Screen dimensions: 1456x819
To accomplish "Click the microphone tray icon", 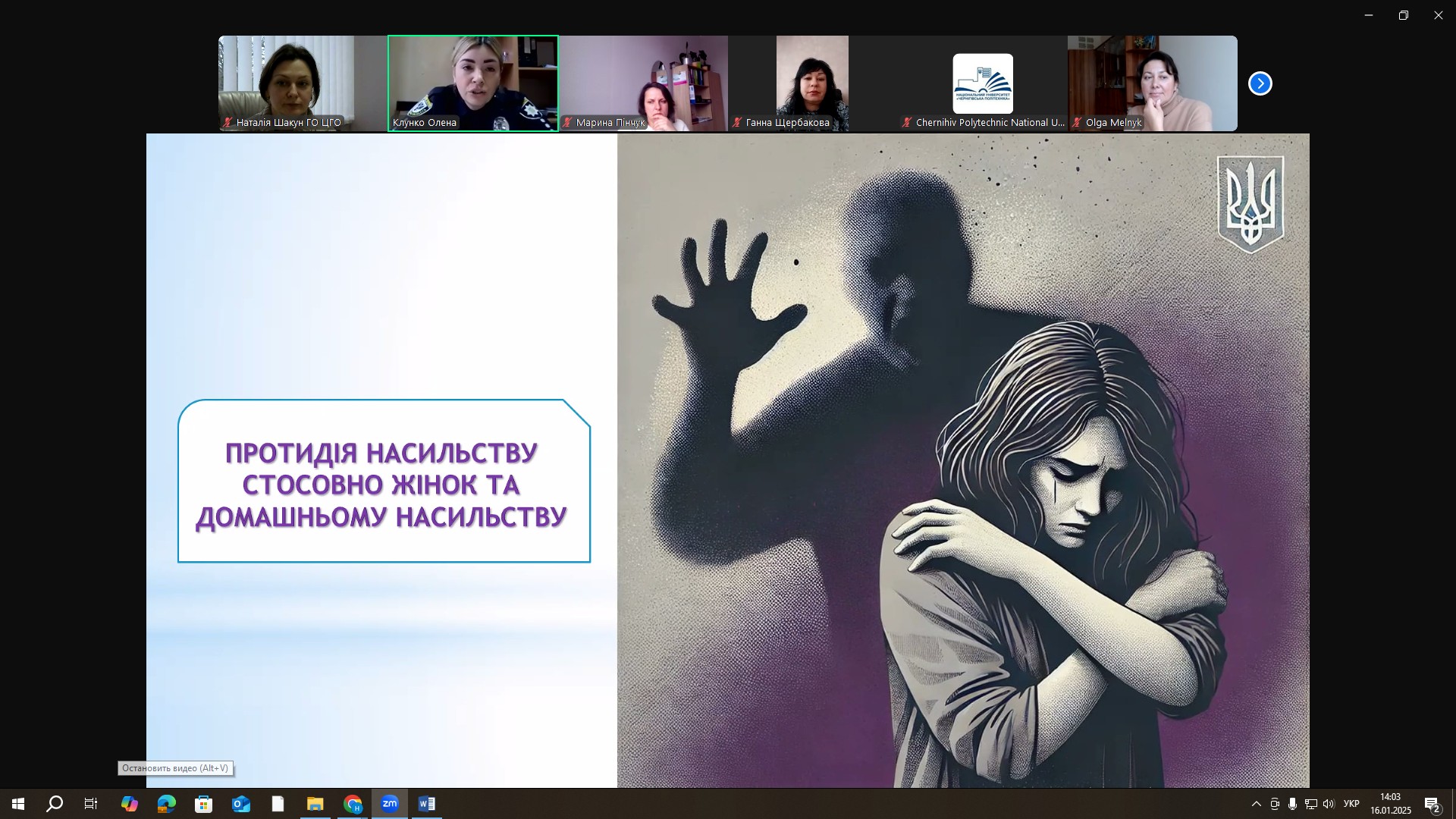I will click(x=1292, y=804).
